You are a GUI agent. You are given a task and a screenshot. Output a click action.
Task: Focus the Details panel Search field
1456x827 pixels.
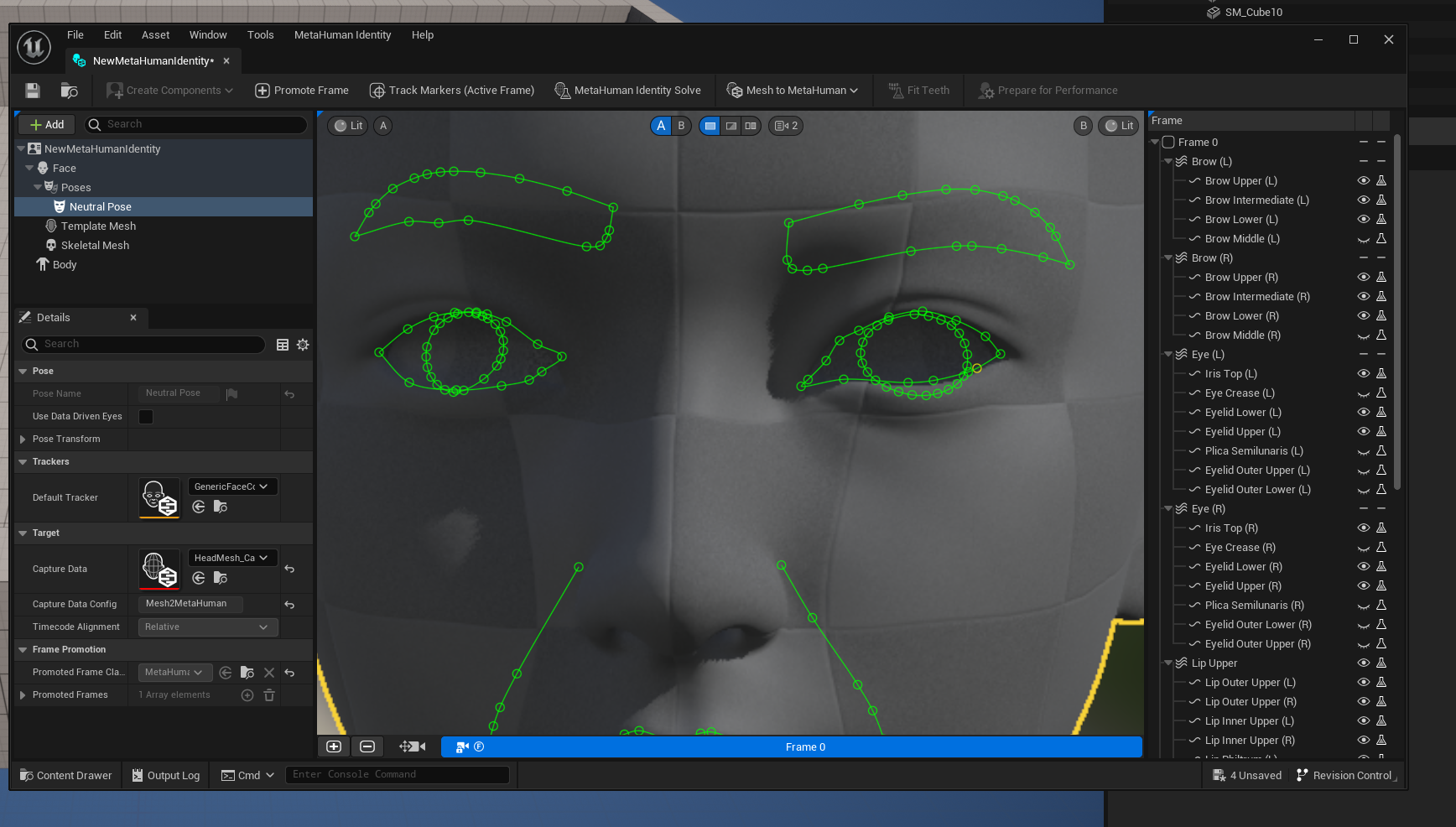click(x=143, y=344)
